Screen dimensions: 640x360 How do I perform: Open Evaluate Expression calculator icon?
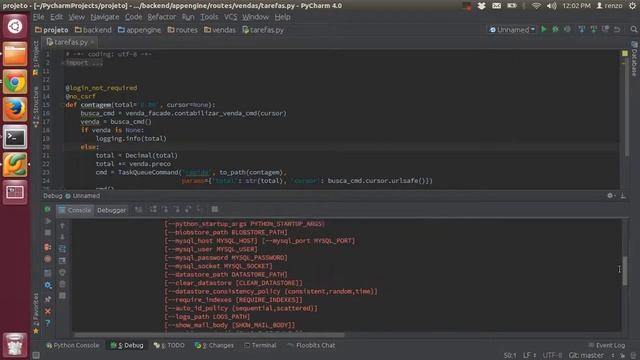215,210
